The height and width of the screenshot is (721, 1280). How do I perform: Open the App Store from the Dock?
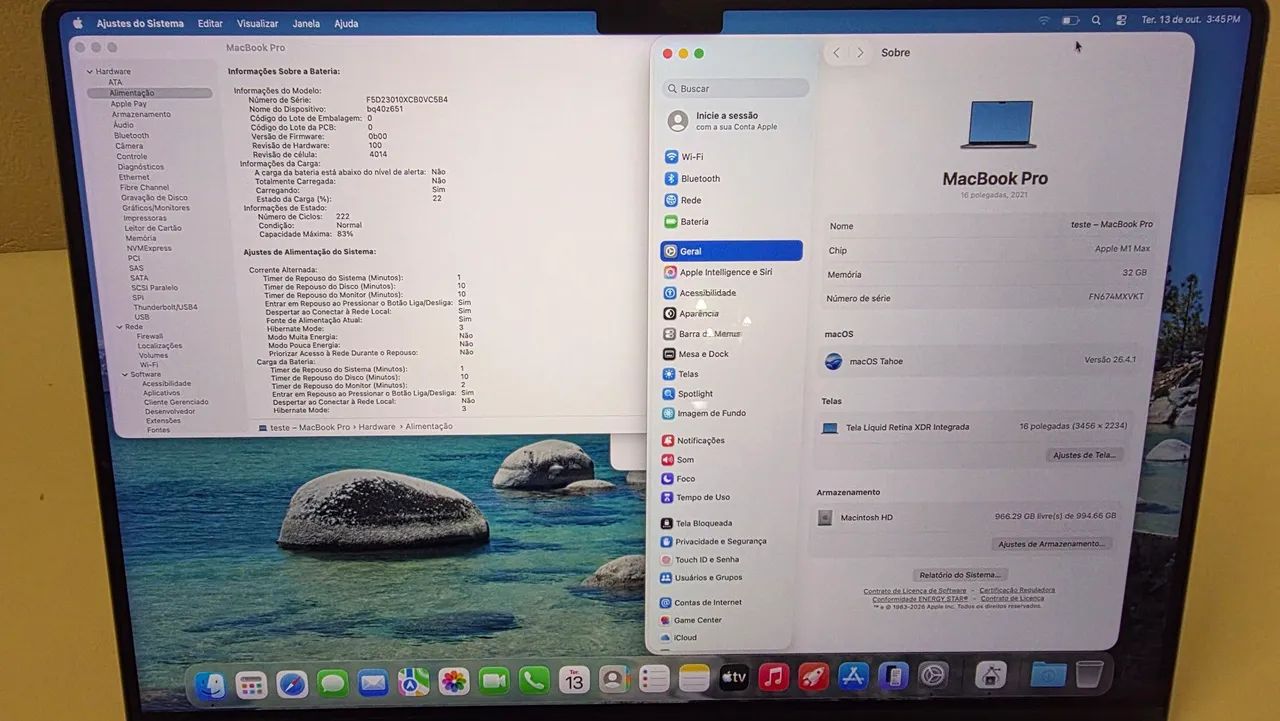click(x=853, y=677)
